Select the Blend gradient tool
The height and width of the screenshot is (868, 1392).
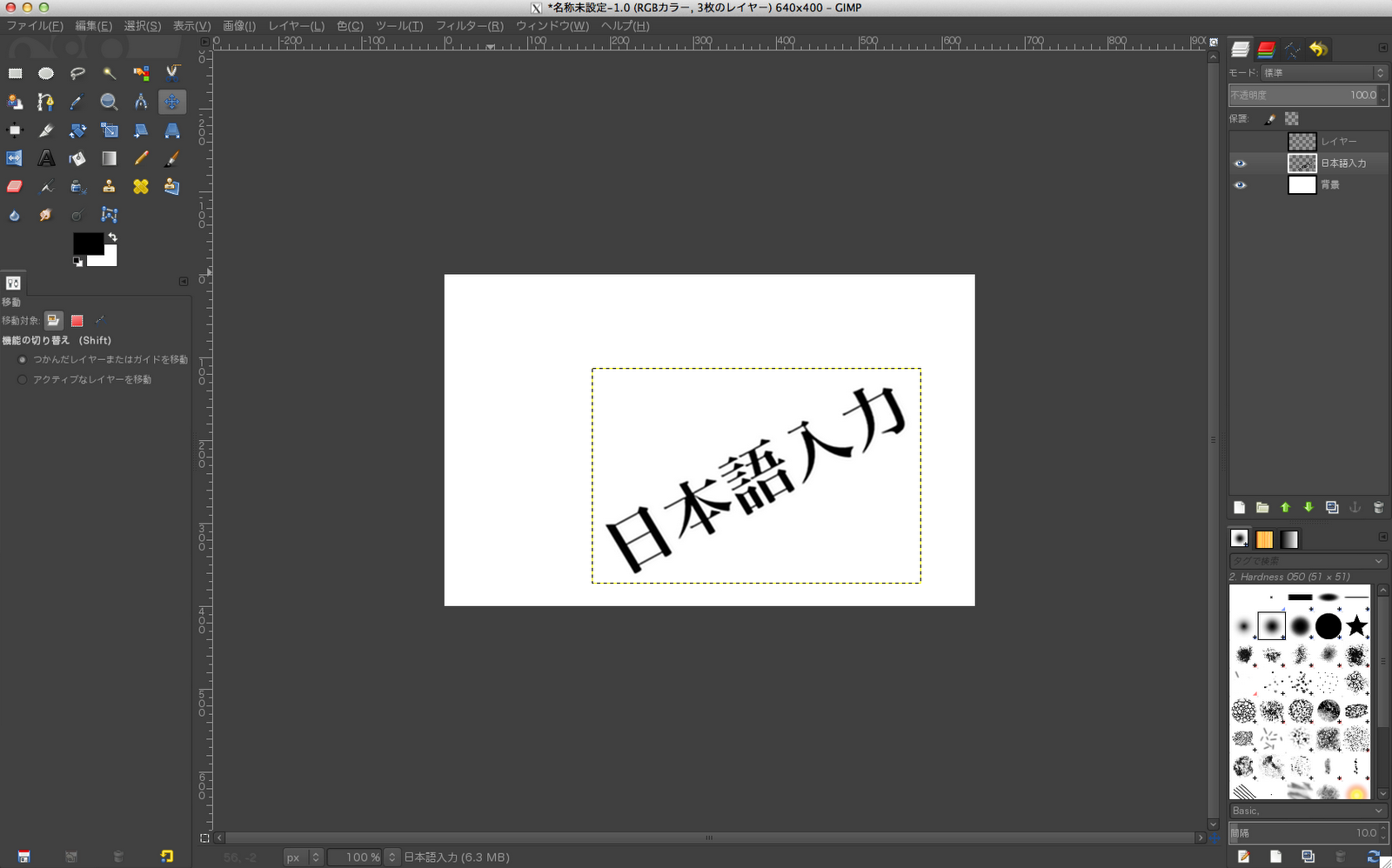click(109, 158)
